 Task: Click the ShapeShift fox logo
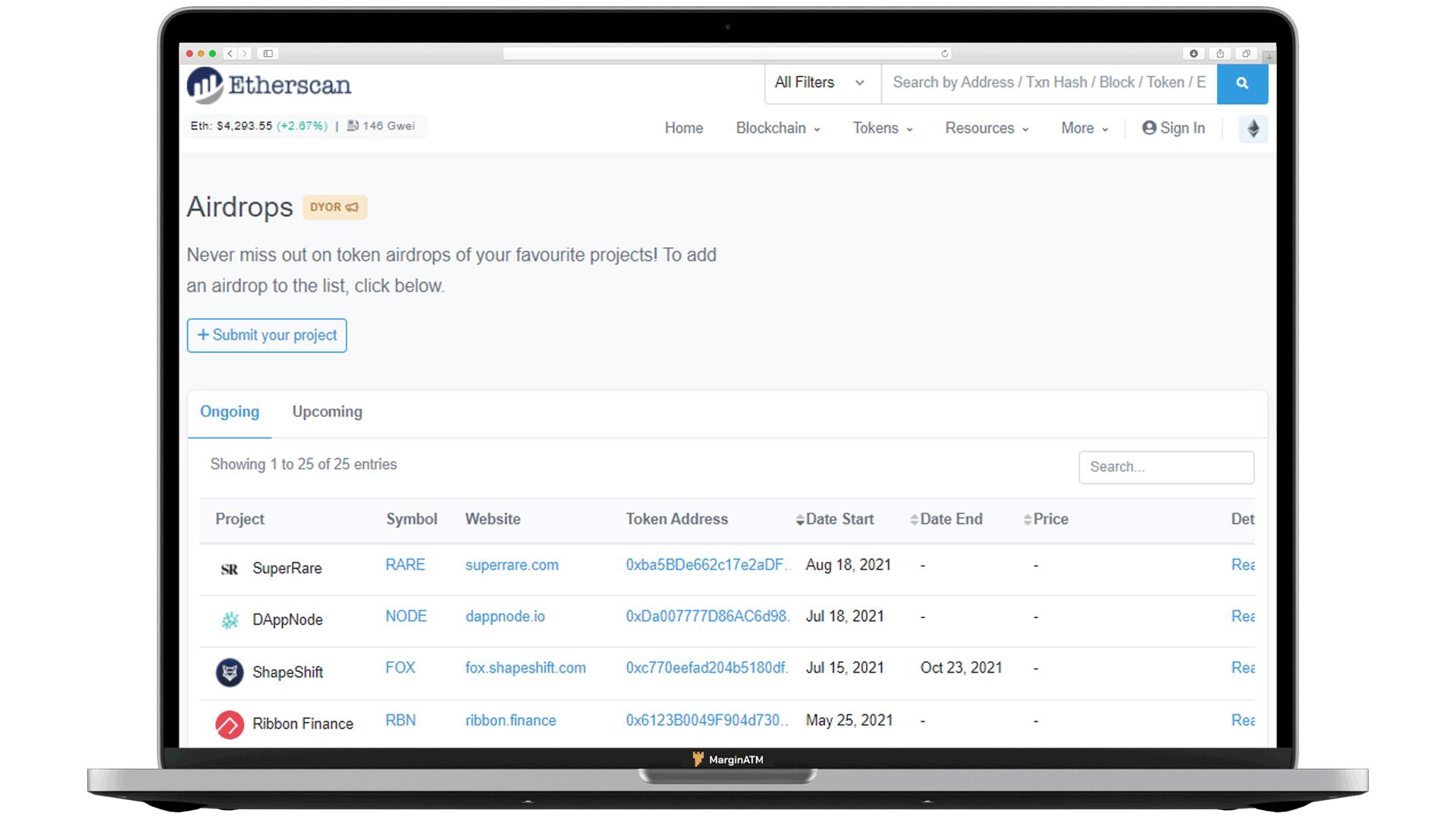pyautogui.click(x=229, y=672)
